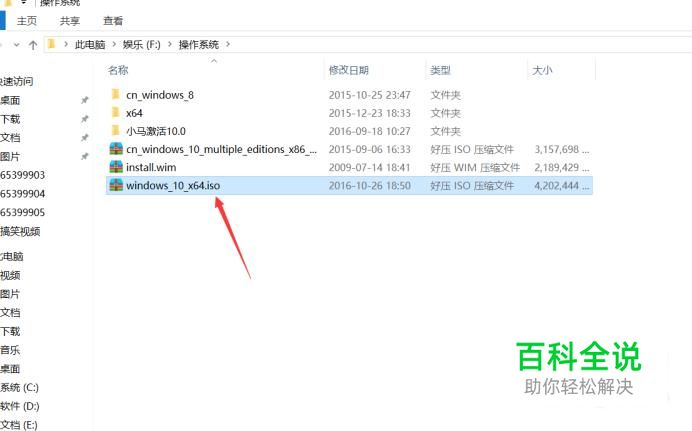Select cn_windows_8 file name
This screenshot has height=431, width=692.
tap(160, 95)
